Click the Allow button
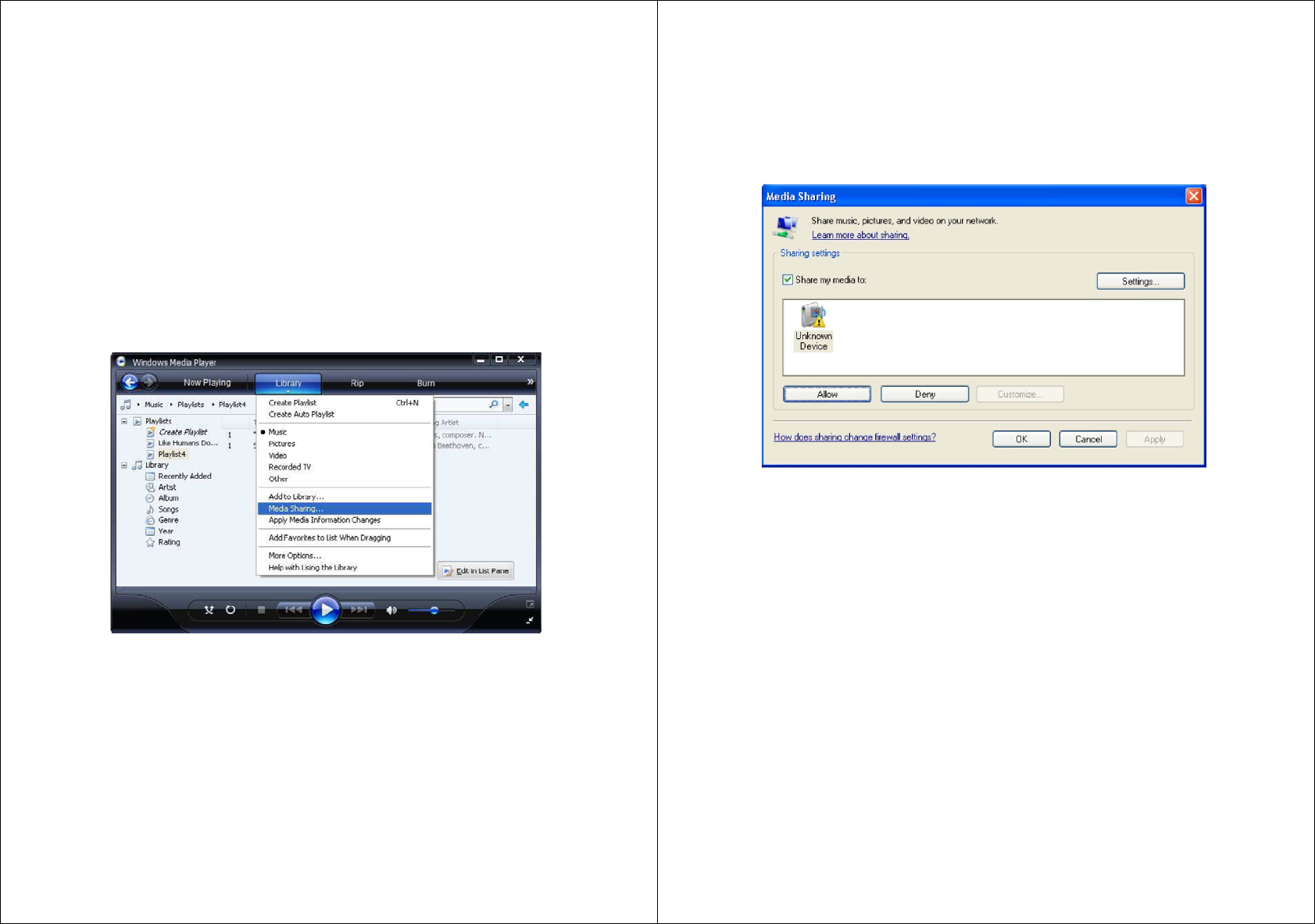Screen dimensions: 1315x924 click(827, 394)
